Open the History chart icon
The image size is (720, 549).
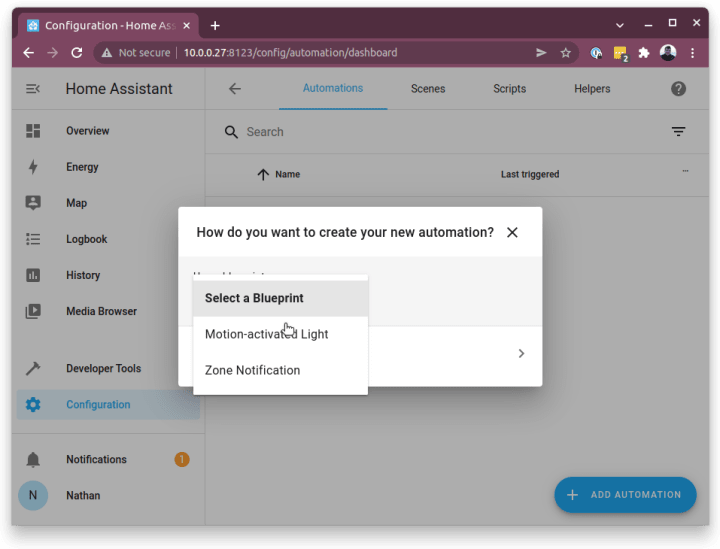click(33, 275)
